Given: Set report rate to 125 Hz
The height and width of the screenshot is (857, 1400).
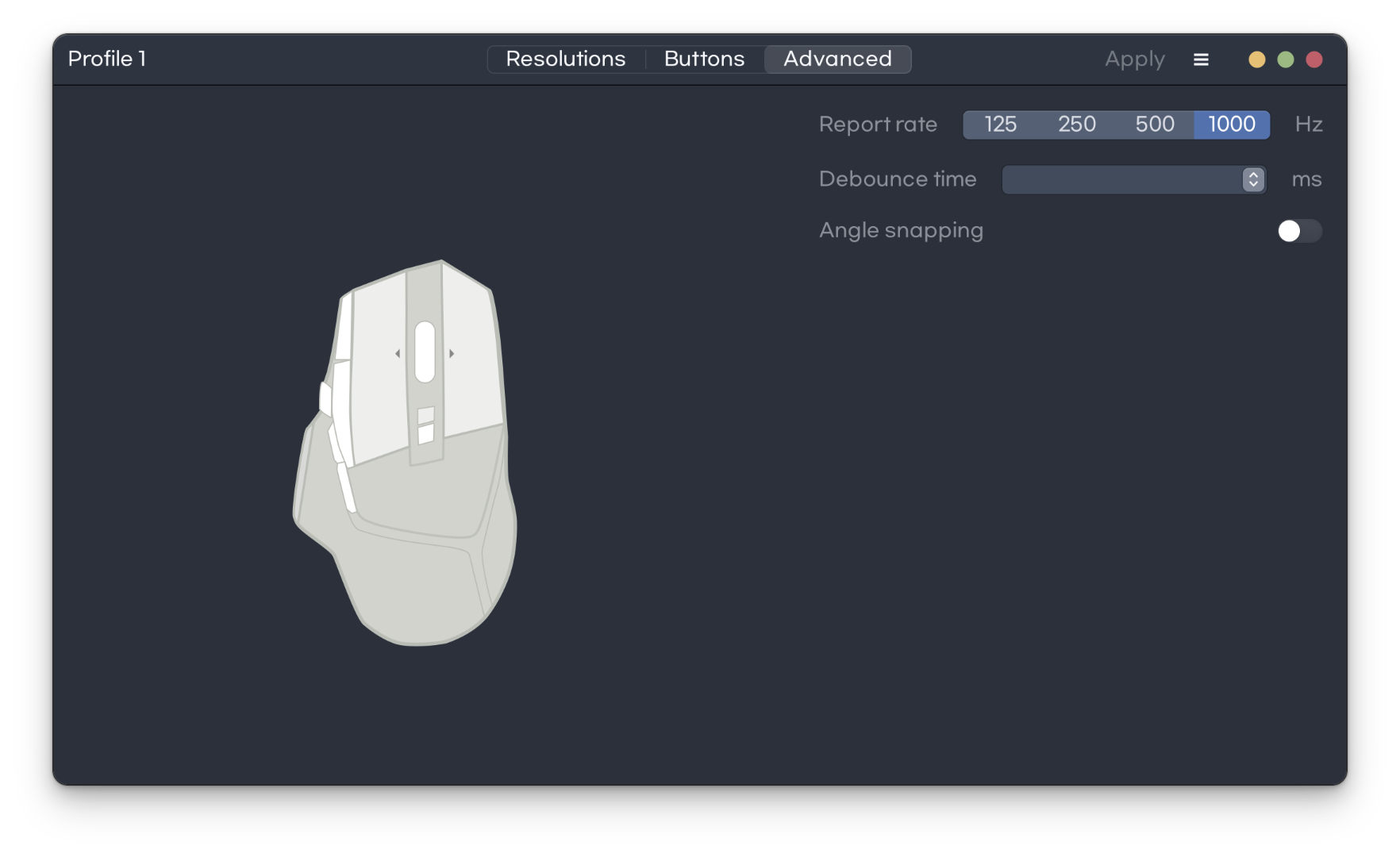Looking at the screenshot, I should 1000,125.
